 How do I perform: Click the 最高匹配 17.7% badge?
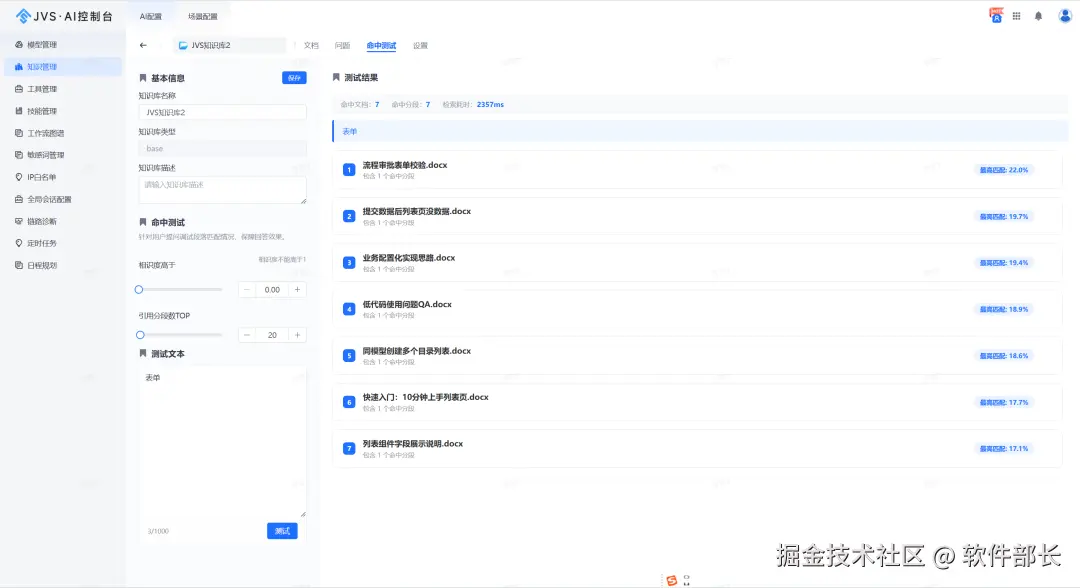[x=1004, y=402]
